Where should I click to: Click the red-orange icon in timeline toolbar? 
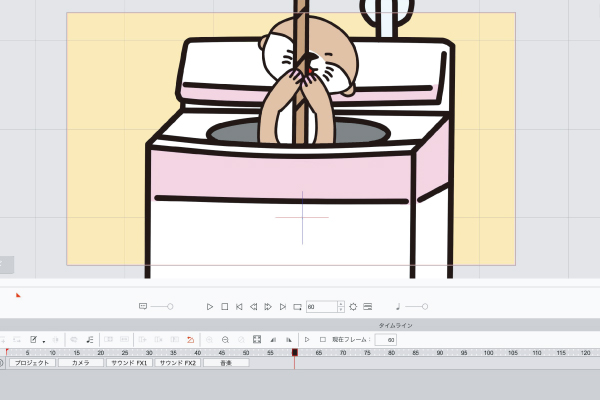click(x=191, y=340)
